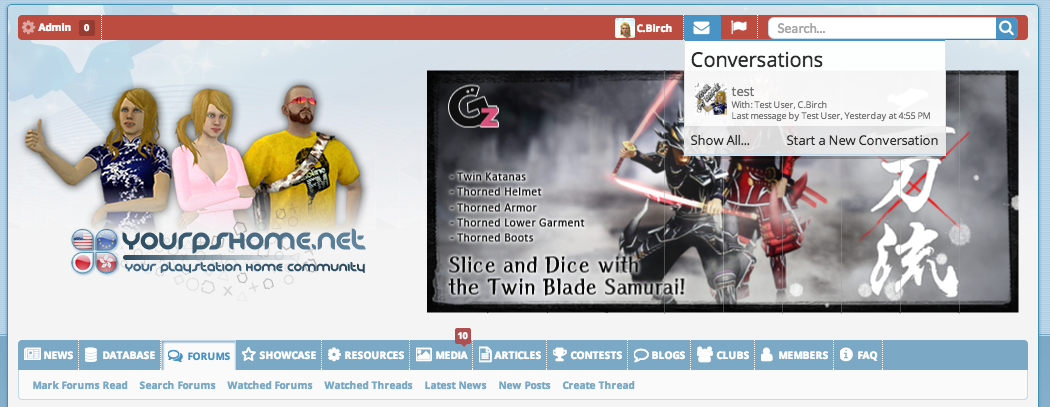Click the Showcase star icon
Image resolution: width=1050 pixels, height=407 pixels.
[248, 355]
